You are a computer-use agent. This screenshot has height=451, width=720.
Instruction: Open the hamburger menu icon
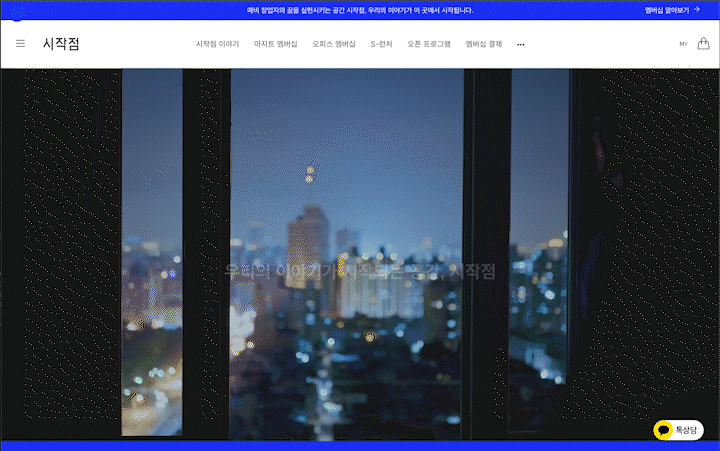[x=20, y=44]
